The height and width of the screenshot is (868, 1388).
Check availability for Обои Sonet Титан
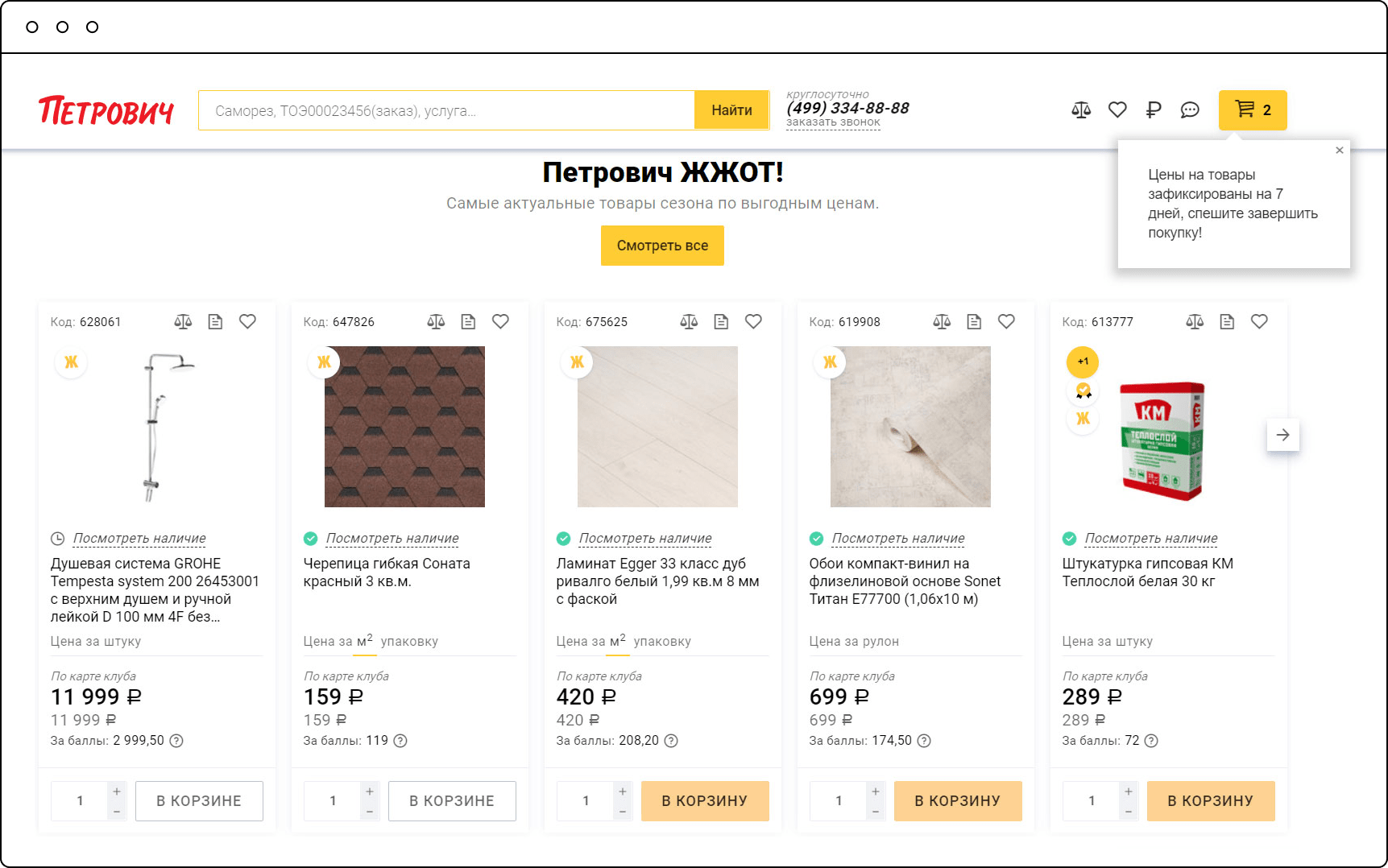click(898, 539)
